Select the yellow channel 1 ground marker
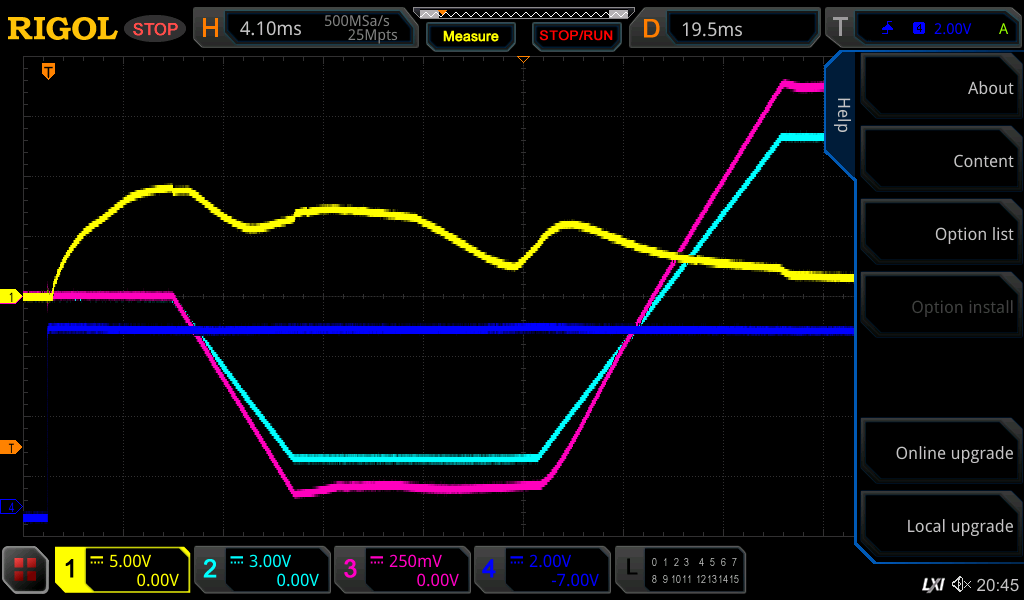 12,297
